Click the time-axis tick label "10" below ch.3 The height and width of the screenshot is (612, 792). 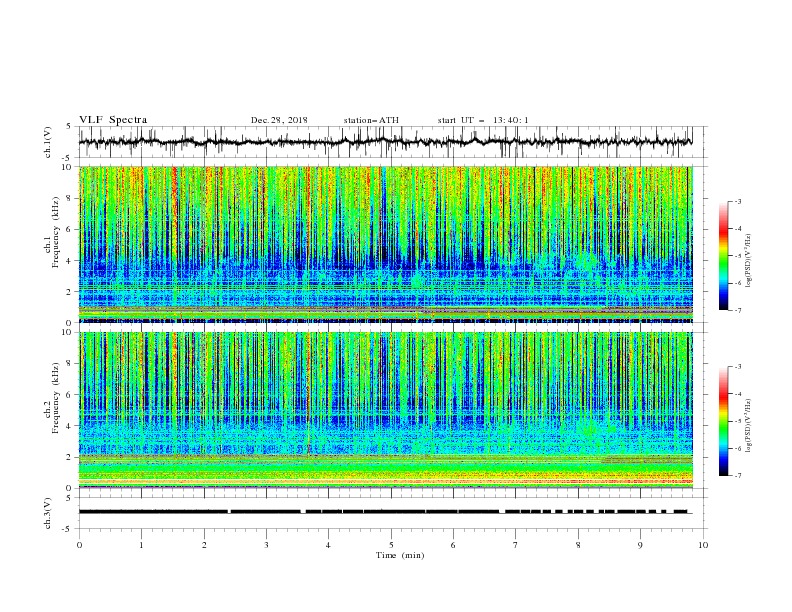click(703, 545)
